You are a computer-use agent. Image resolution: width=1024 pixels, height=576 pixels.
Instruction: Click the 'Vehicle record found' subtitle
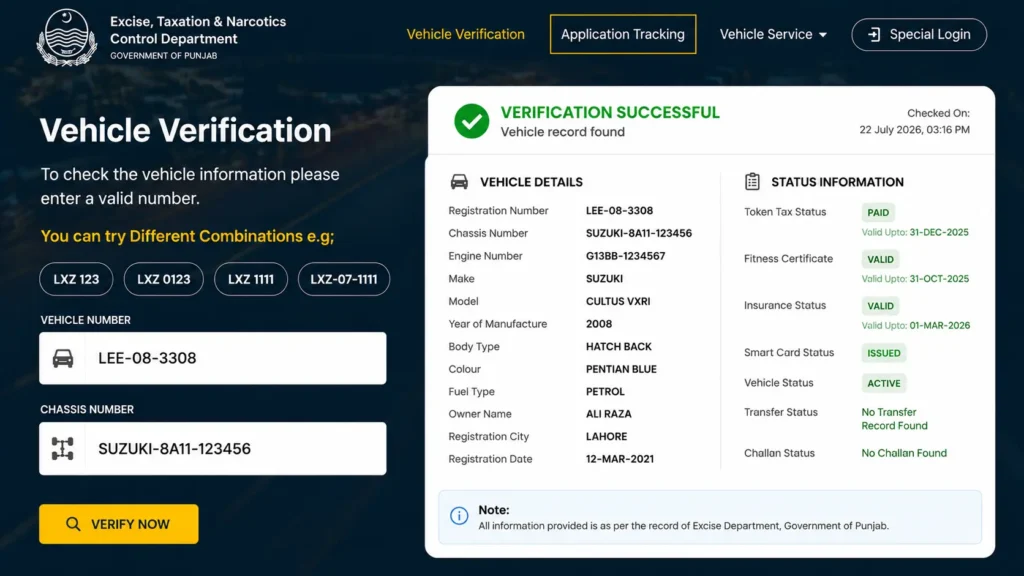point(563,132)
